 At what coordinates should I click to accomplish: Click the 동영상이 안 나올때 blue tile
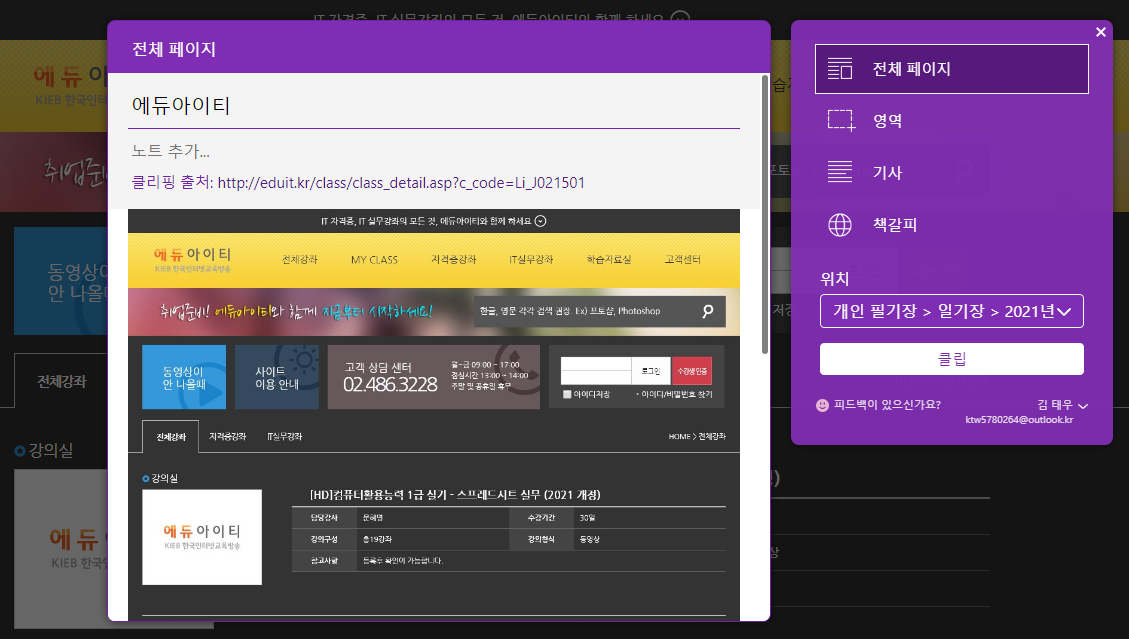[184, 377]
